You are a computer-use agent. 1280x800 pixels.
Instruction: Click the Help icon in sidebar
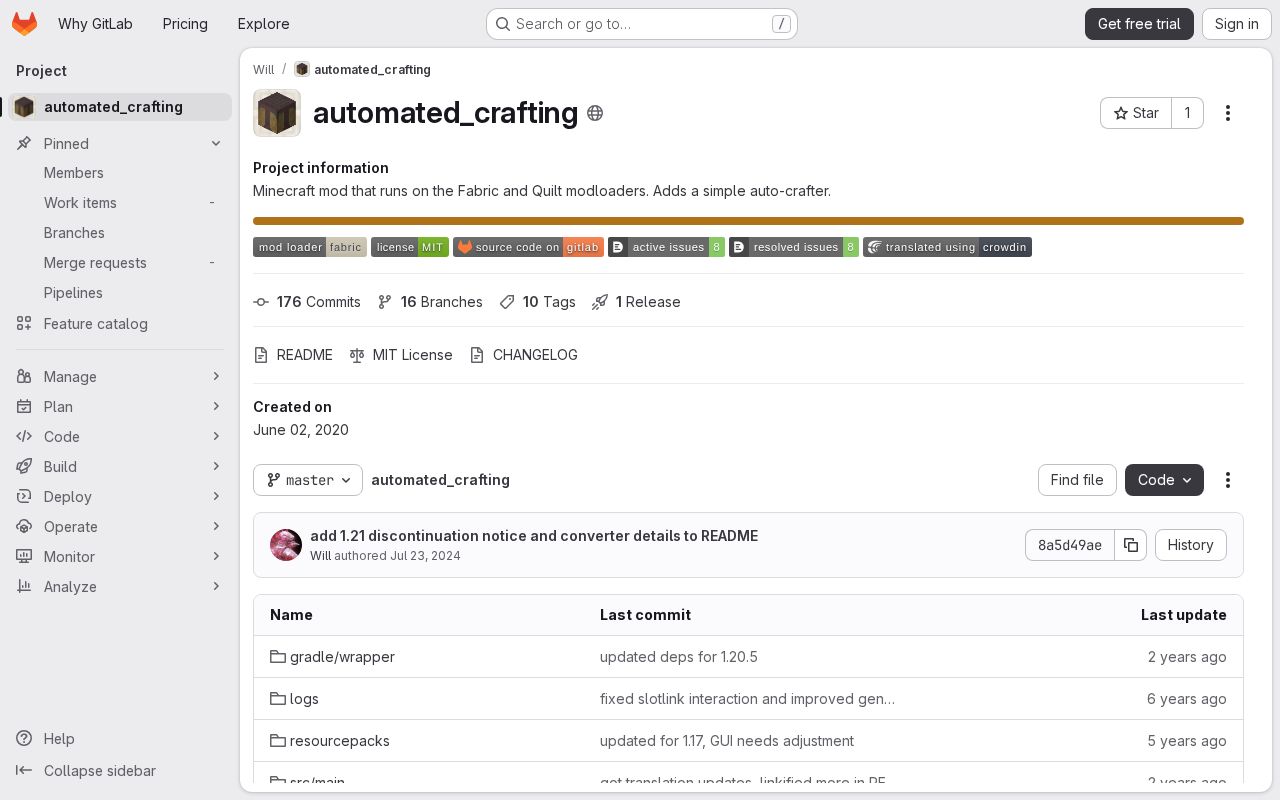pos(24,739)
